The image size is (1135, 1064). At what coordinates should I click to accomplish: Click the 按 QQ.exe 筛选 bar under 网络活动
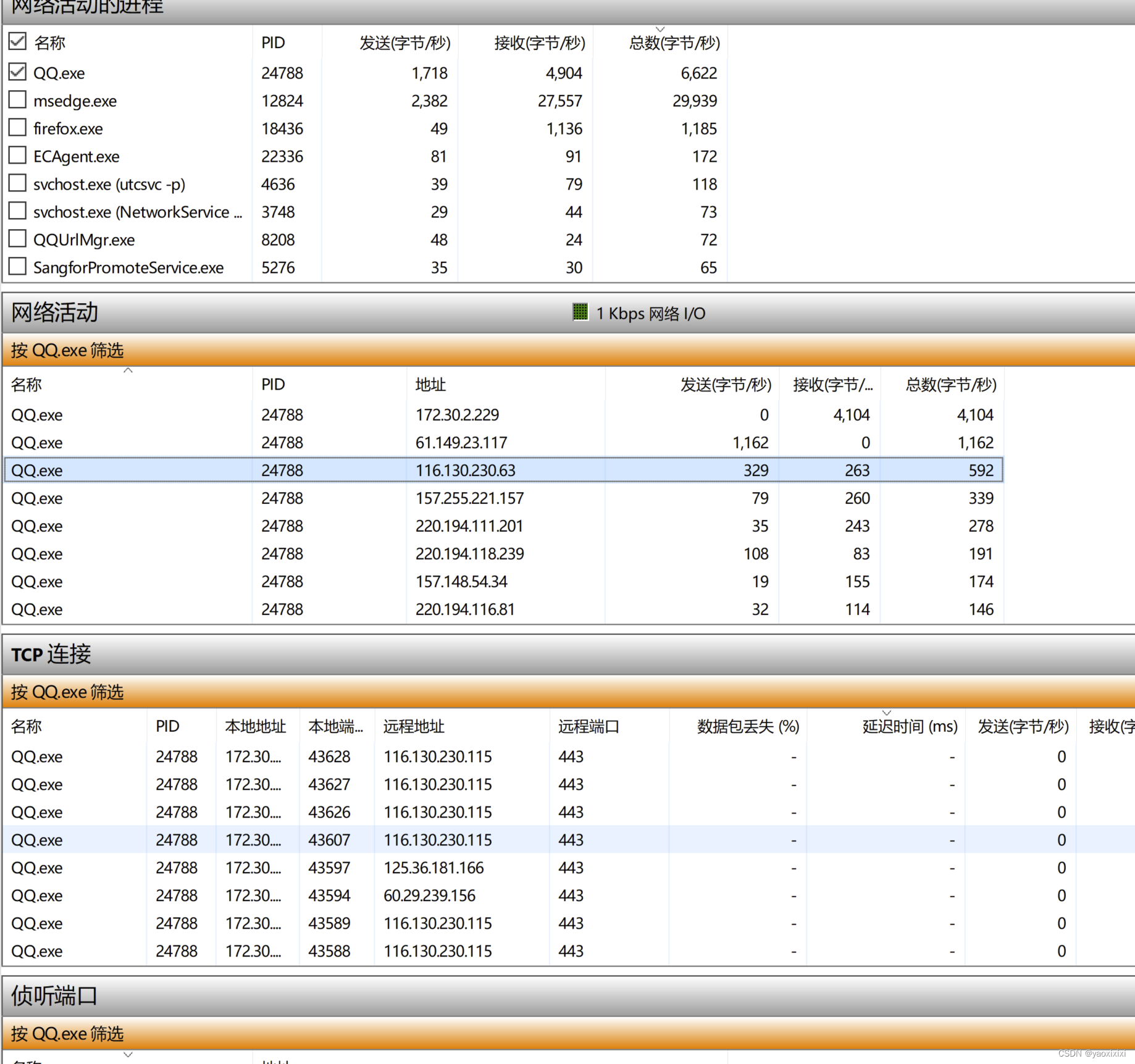coord(568,350)
